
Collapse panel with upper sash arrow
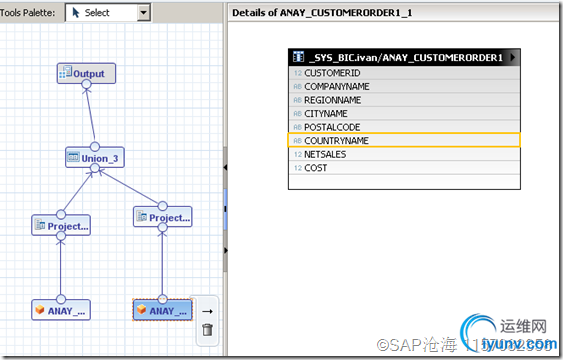225,167
